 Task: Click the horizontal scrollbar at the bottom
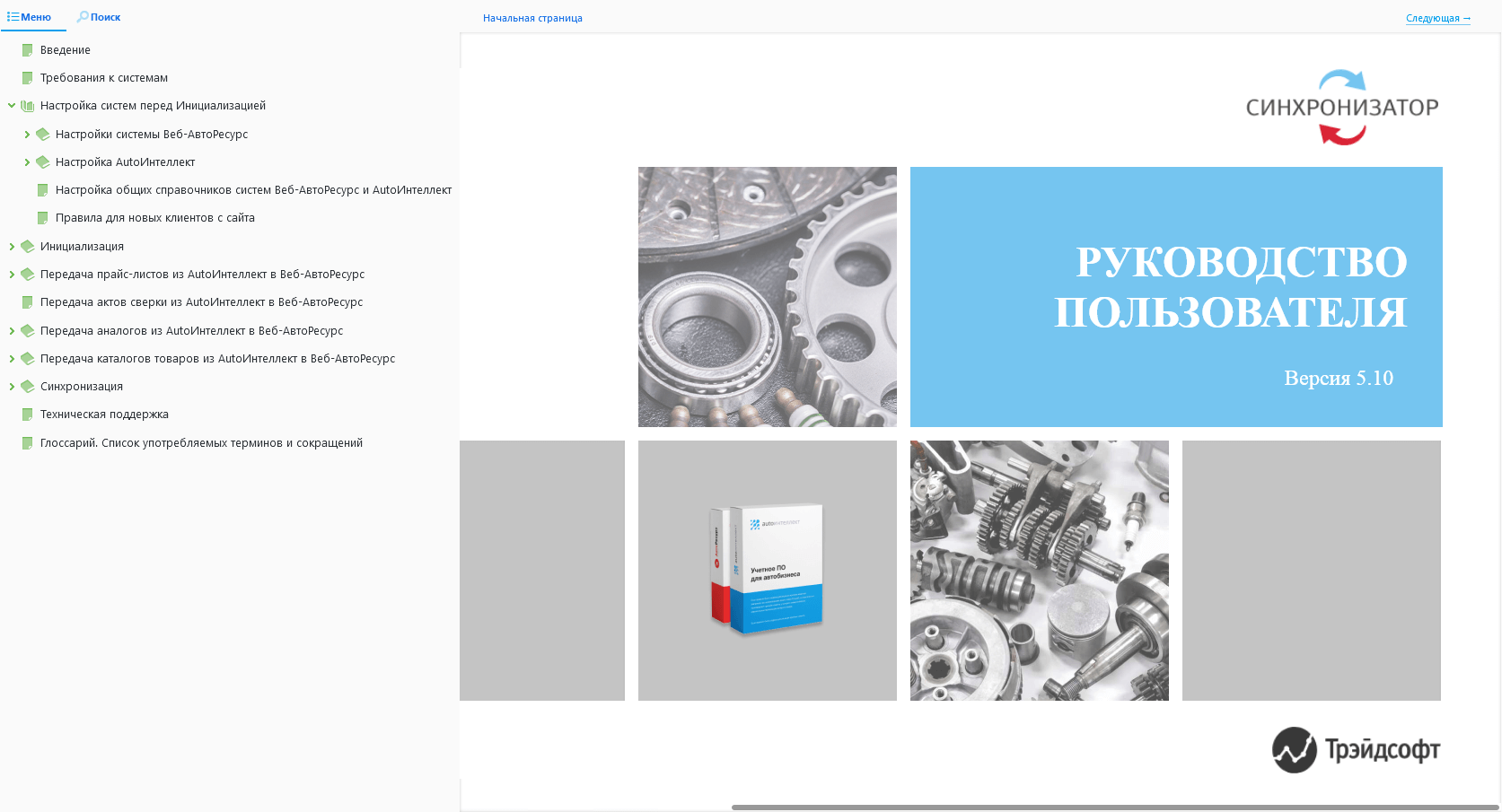pos(1113,808)
